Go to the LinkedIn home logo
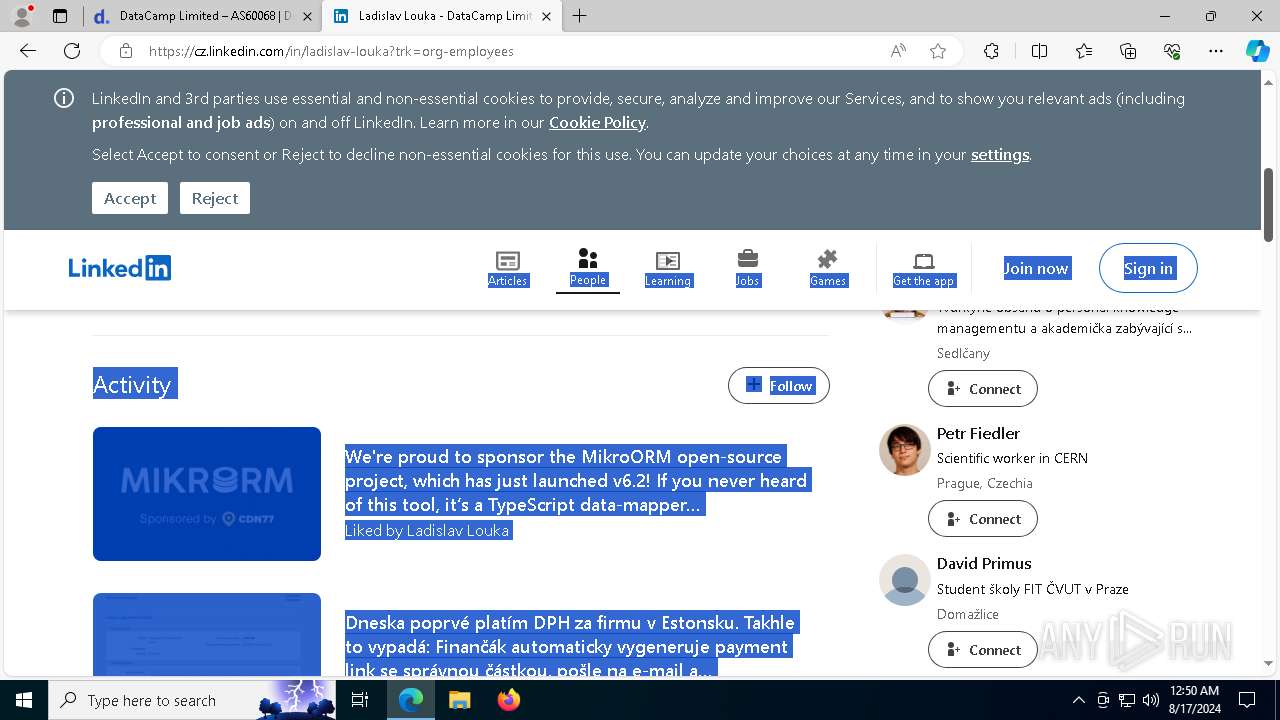 point(120,268)
